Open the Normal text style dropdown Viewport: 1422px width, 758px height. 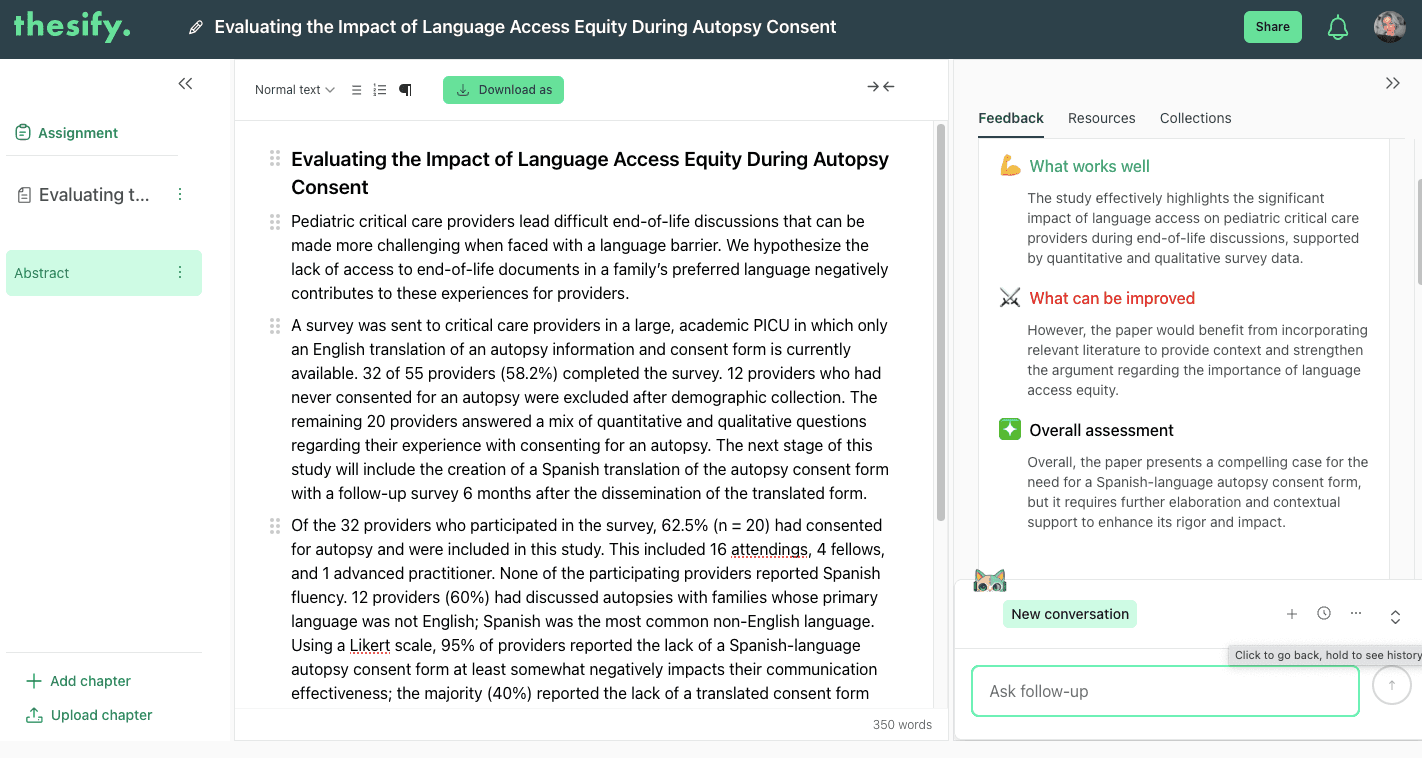[x=295, y=90]
